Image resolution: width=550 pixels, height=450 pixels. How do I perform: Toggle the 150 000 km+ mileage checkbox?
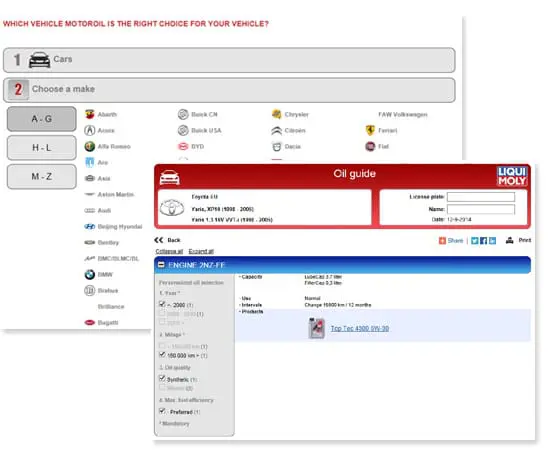(162, 355)
